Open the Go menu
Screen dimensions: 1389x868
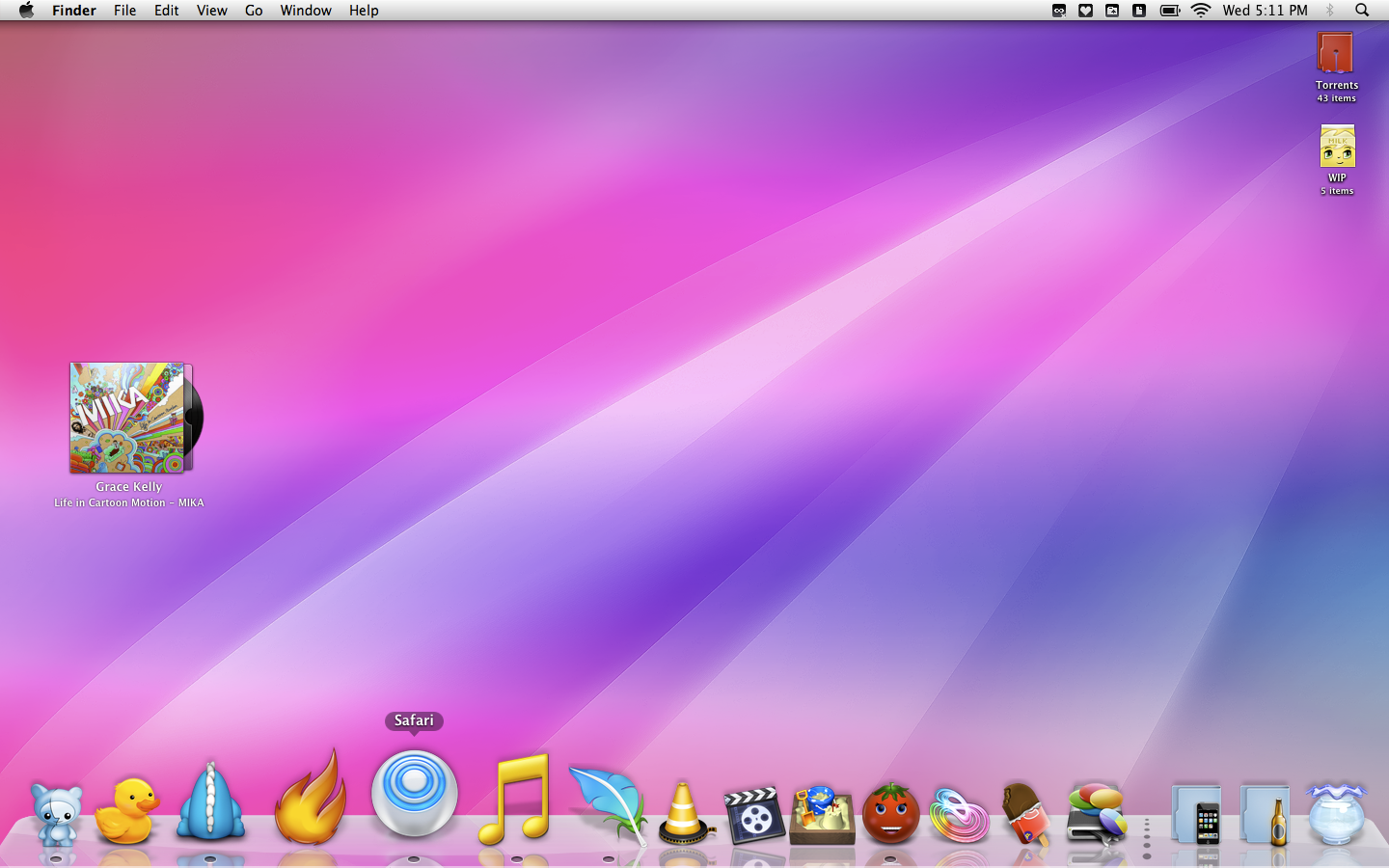(x=254, y=11)
